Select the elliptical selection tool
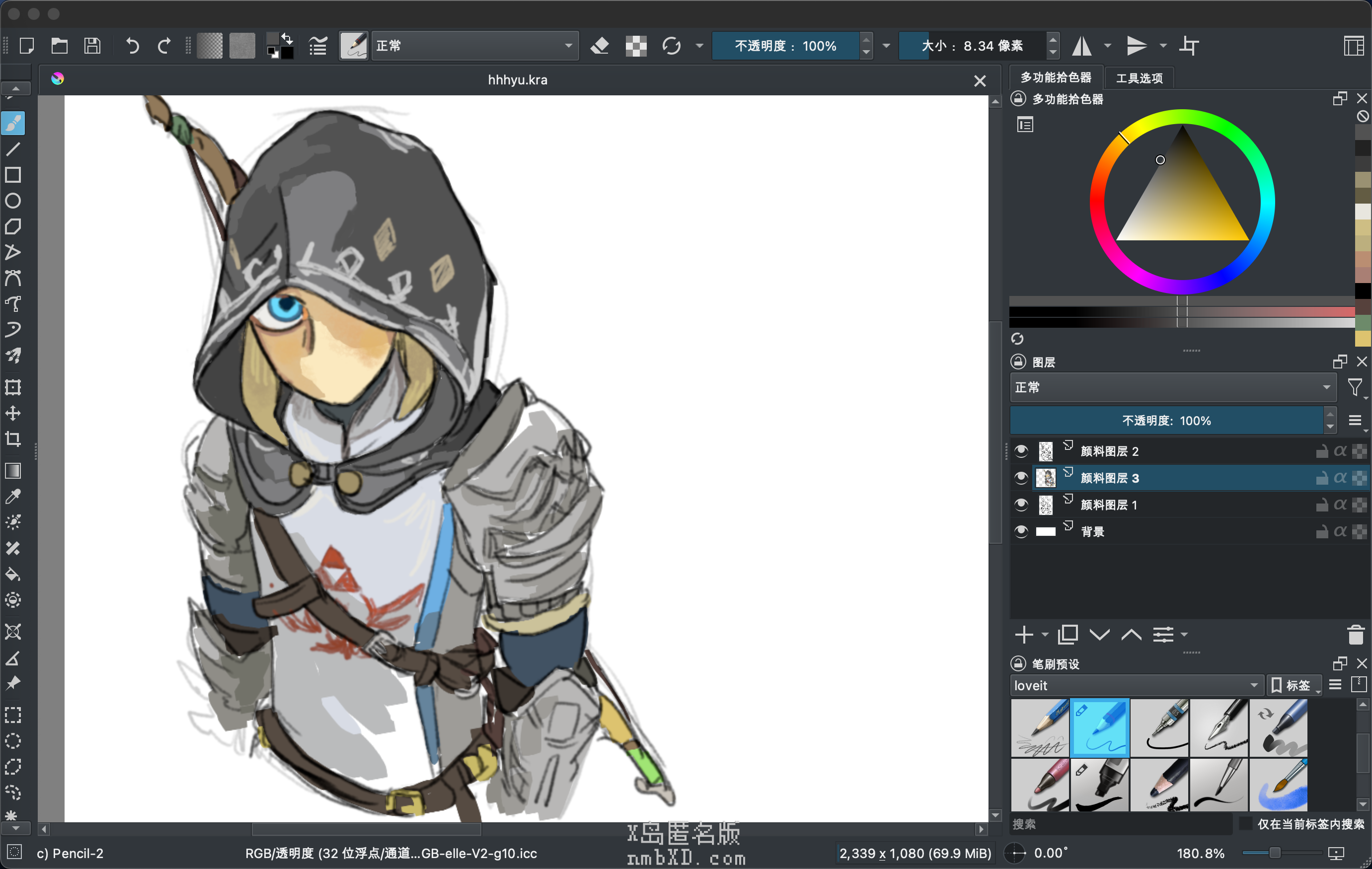Screen dimensions: 1372x869 pyautogui.click(x=13, y=740)
